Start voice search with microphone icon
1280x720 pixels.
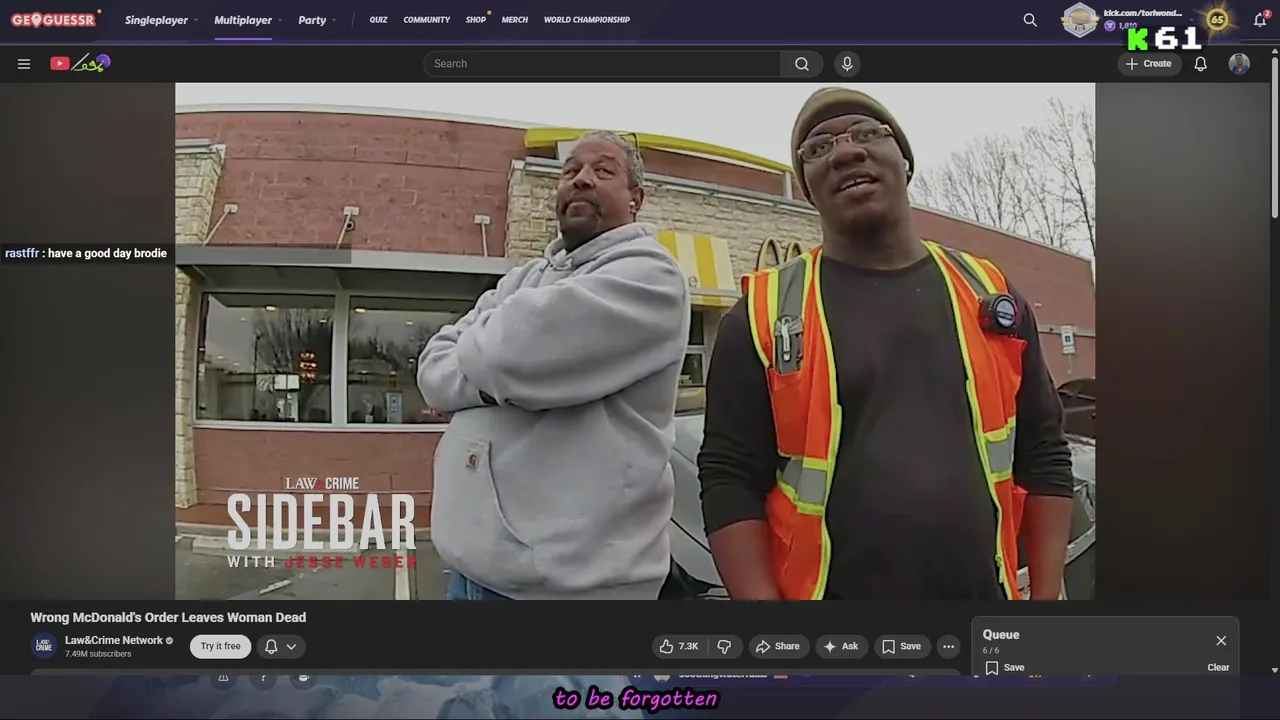coord(847,64)
